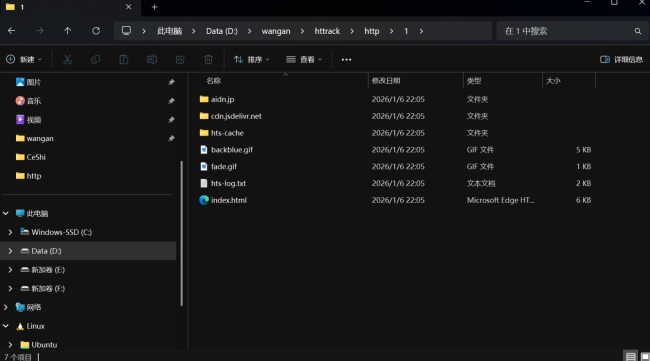This screenshot has width=650, height=361.
Task: Select the backblue.gif file icon
Action: coord(204,150)
